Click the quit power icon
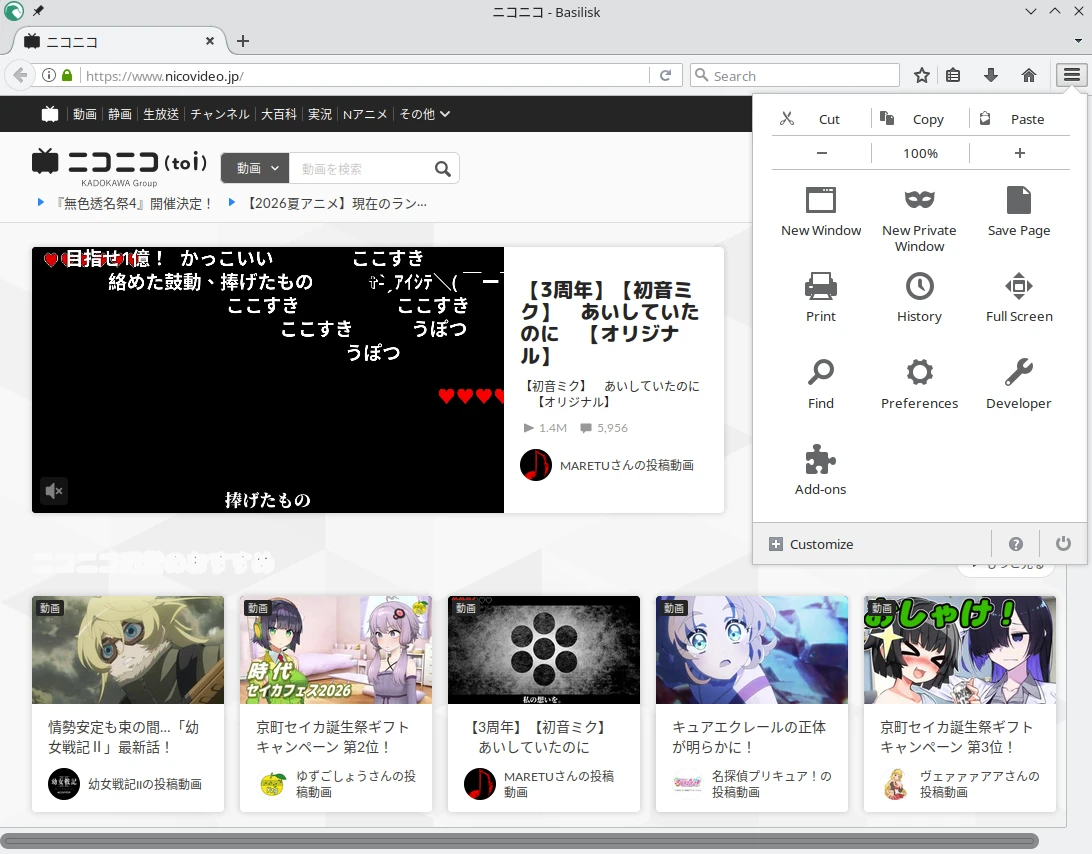1092x854 pixels. (1063, 543)
